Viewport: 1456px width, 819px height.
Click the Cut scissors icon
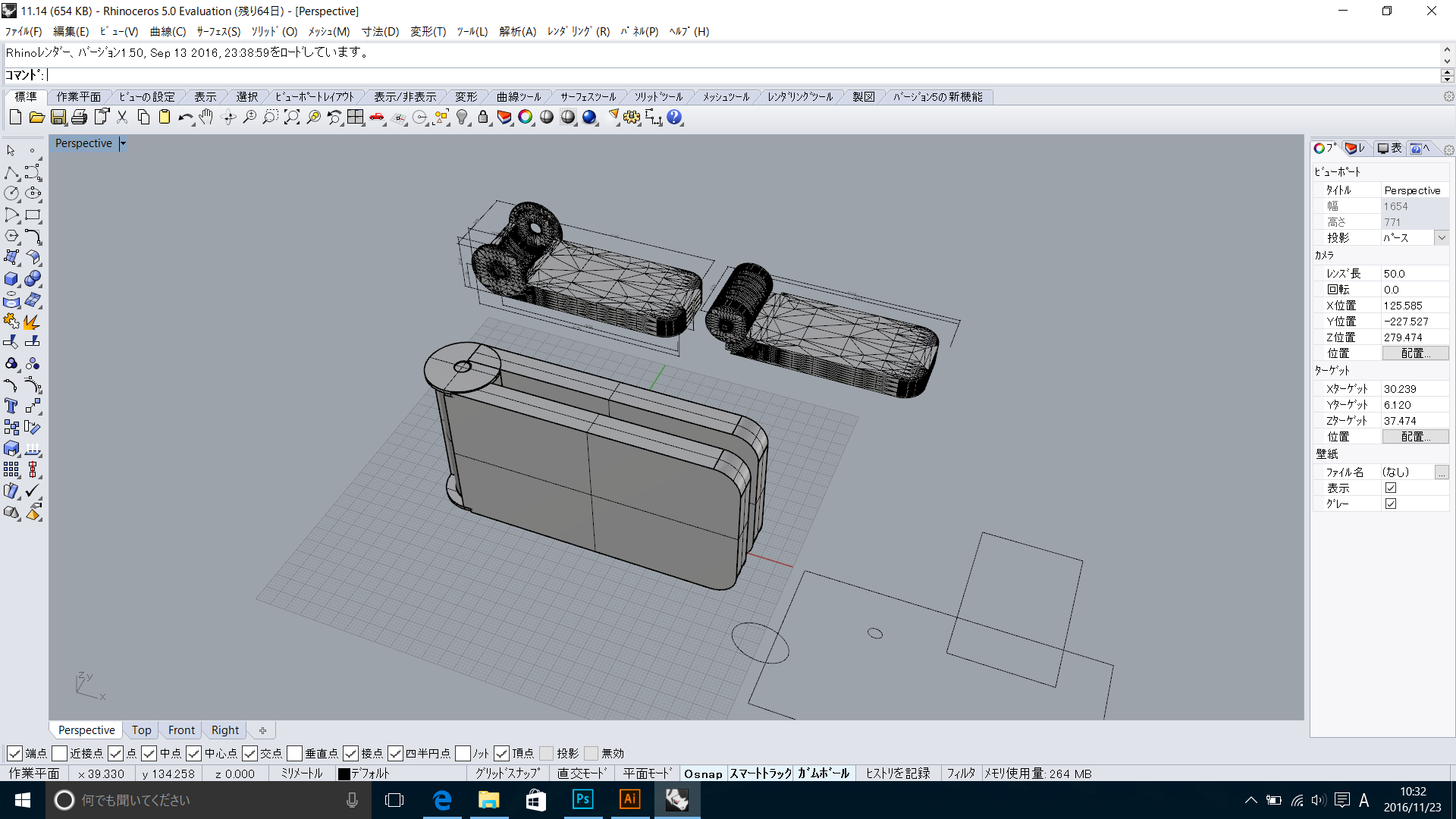122,118
